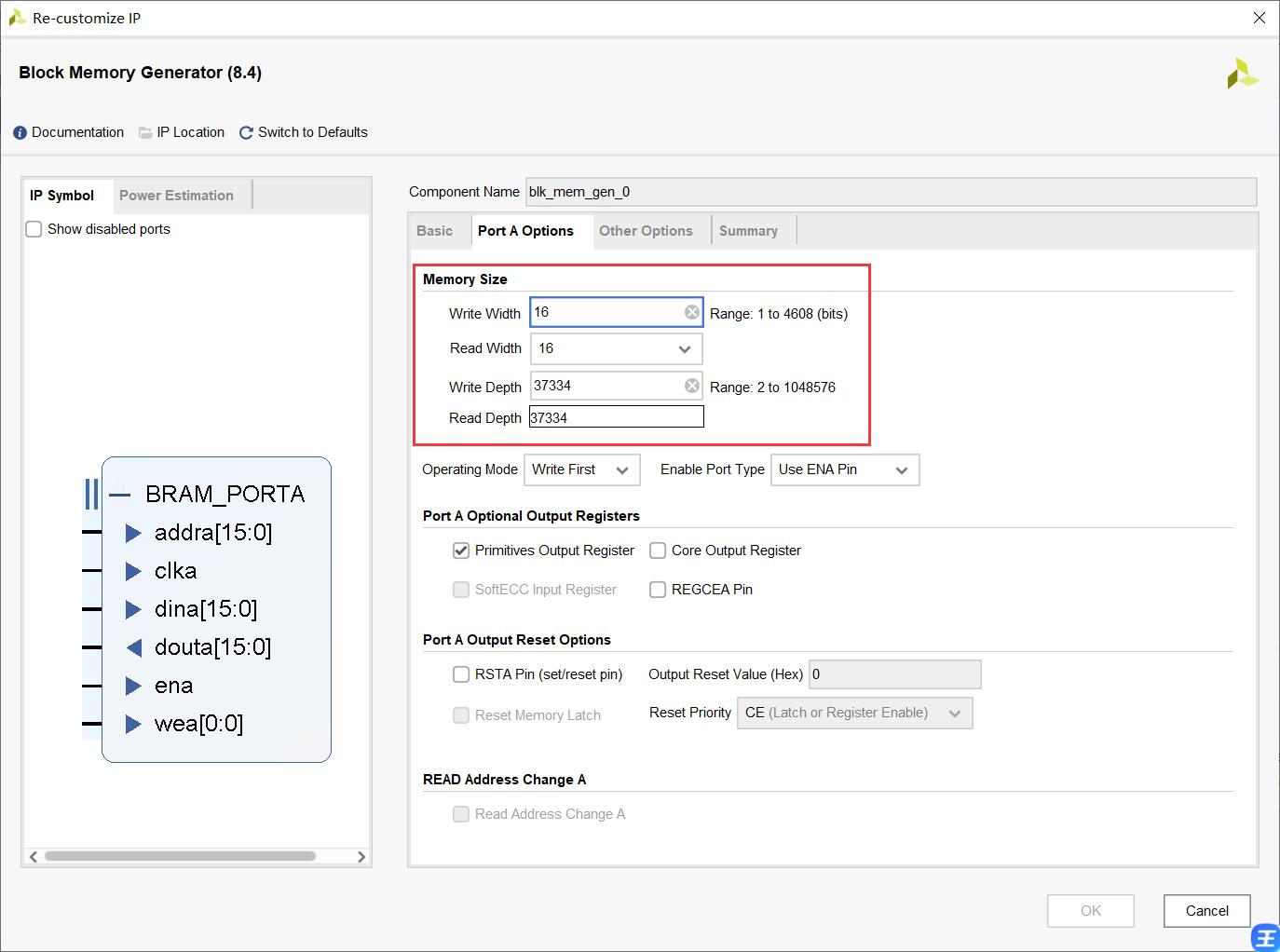Viewport: 1280px width, 952px height.
Task: Click the Vivado logo in the dialog header
Action: click(x=1243, y=74)
